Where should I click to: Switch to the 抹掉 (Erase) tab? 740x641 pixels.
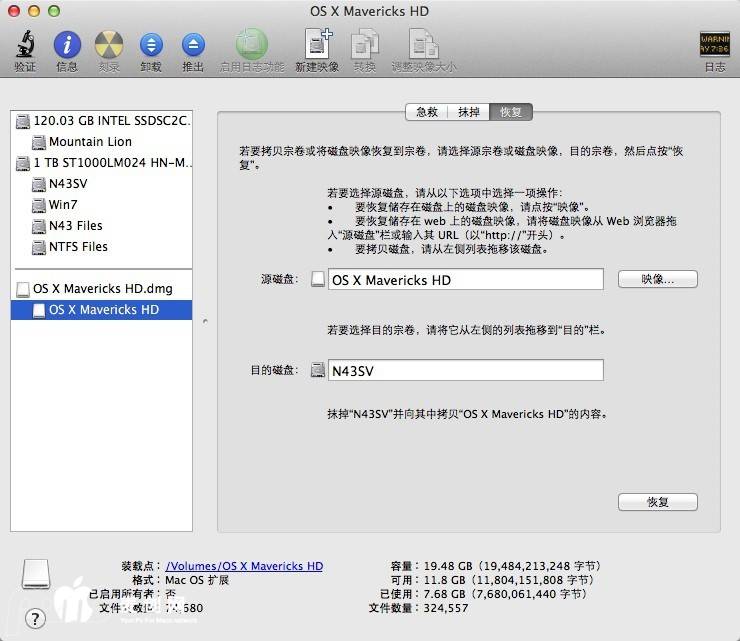coord(469,112)
